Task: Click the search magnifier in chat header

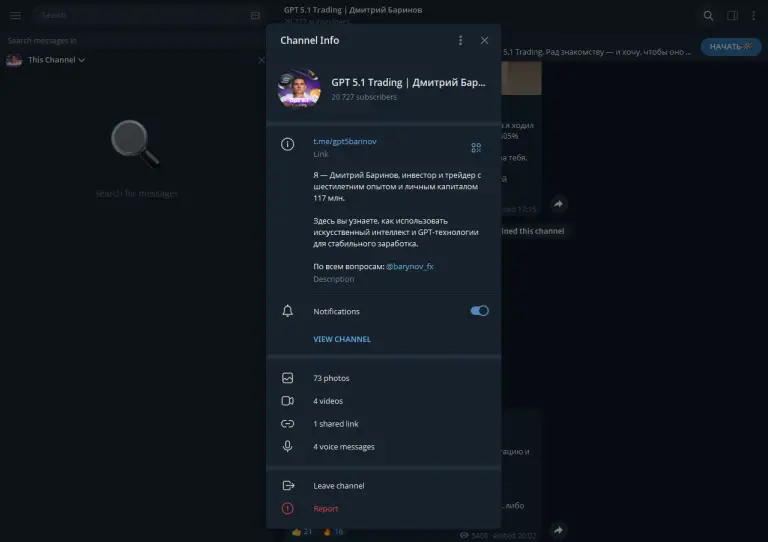Action: pos(708,16)
